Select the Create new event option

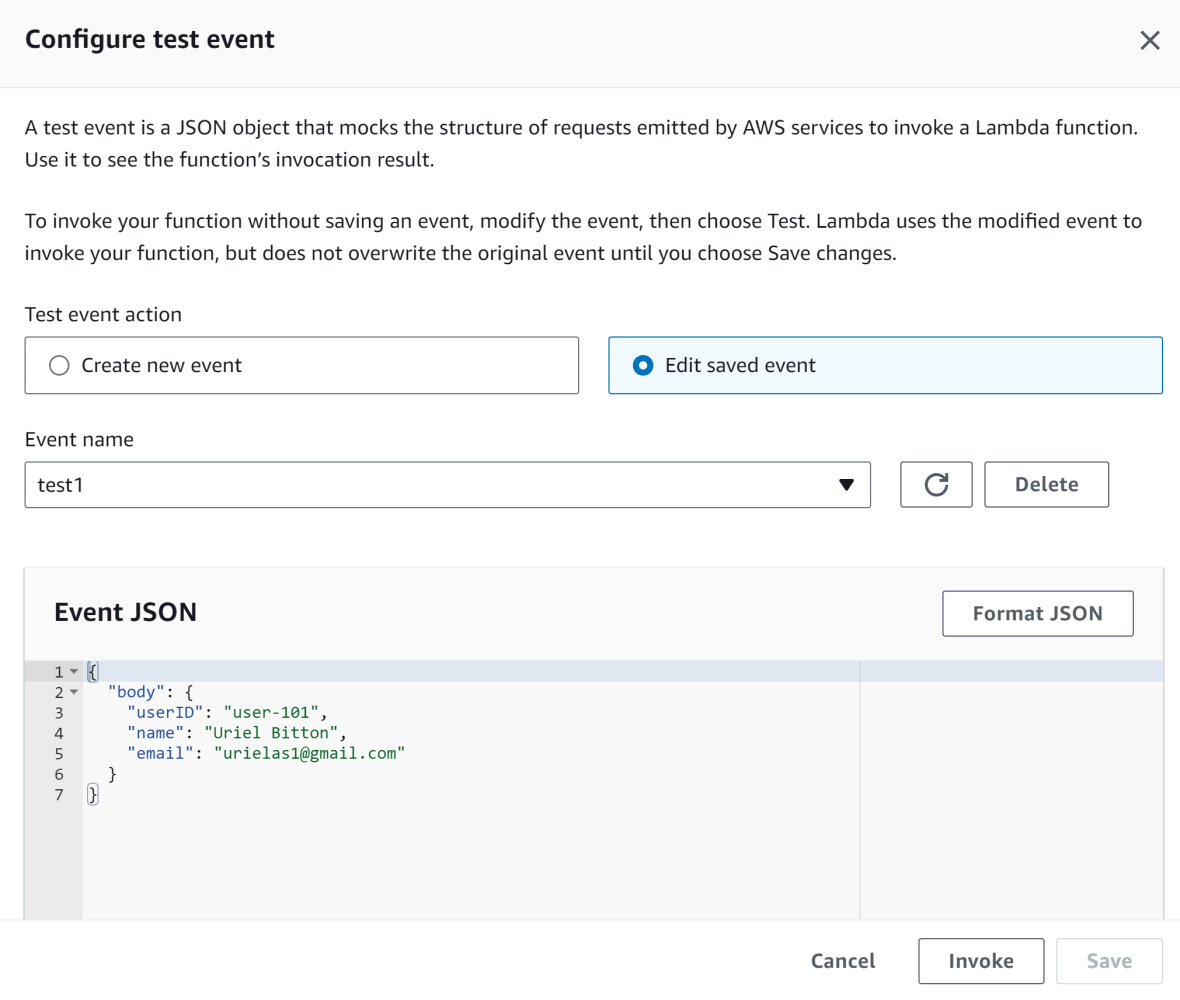pyautogui.click(x=60, y=365)
